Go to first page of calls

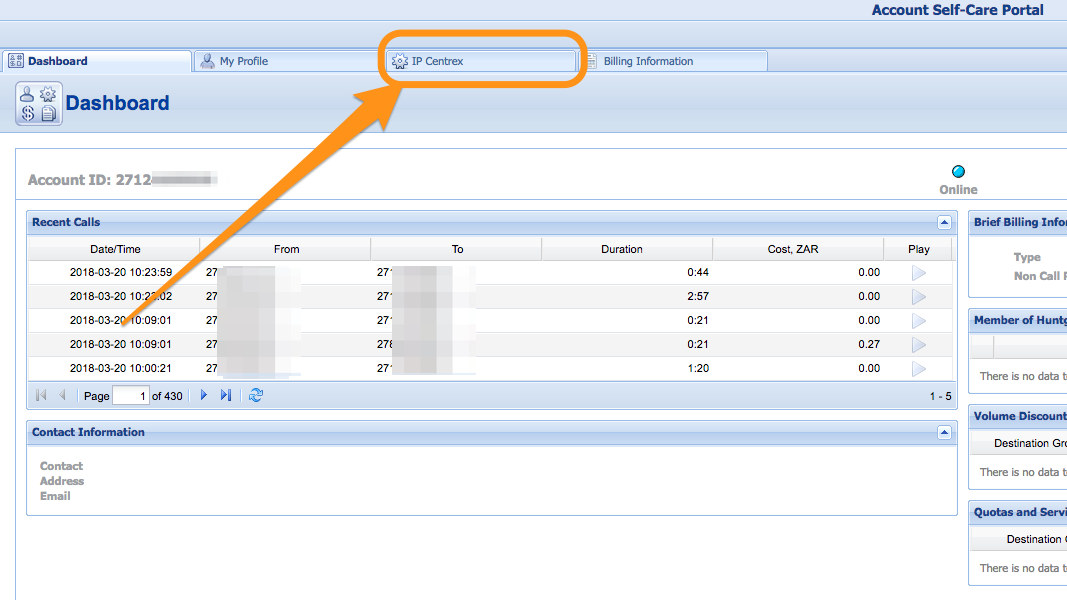(x=41, y=396)
